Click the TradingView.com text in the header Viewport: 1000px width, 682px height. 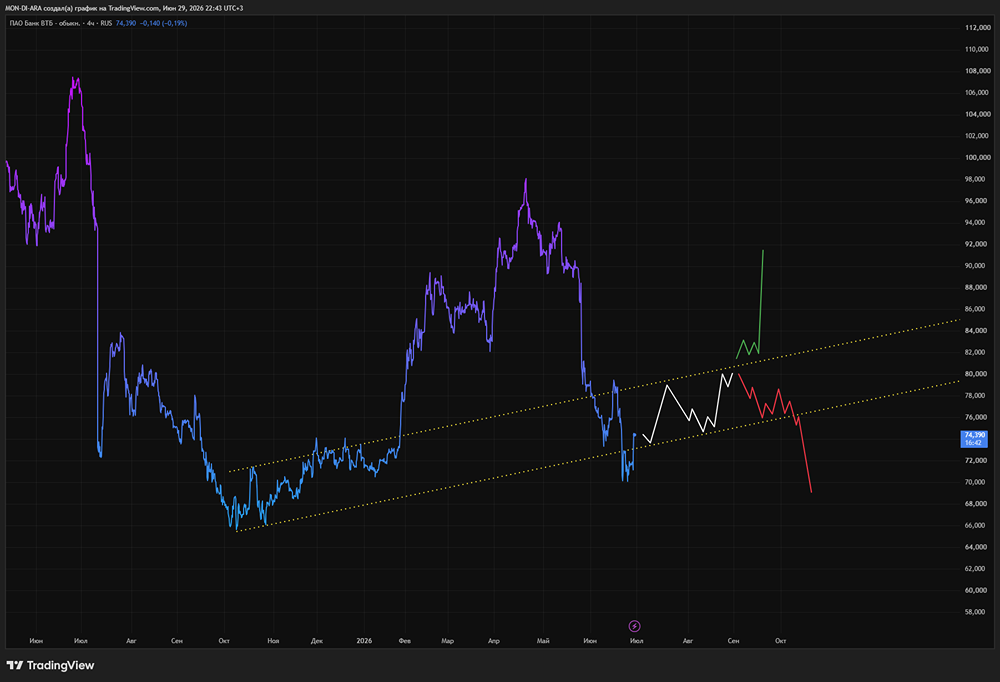point(133,8)
